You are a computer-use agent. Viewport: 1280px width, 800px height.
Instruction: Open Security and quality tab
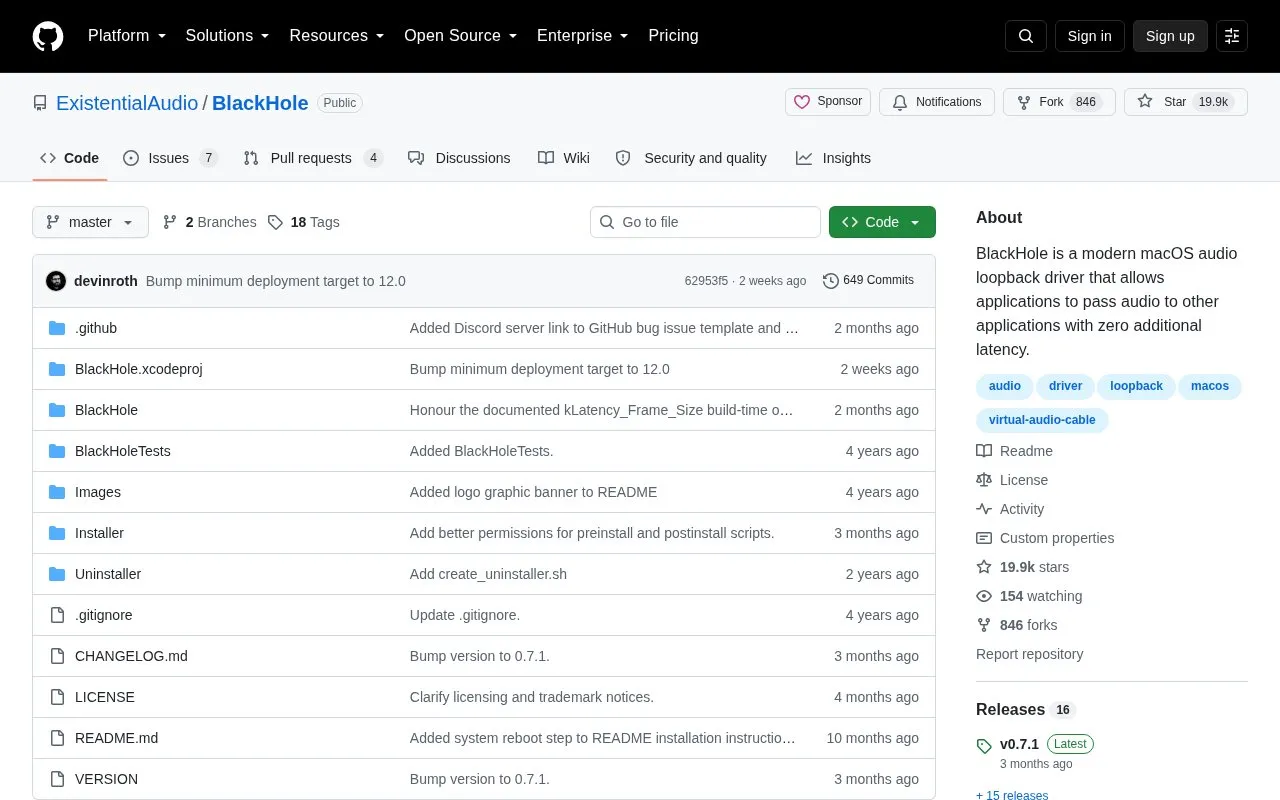point(691,158)
